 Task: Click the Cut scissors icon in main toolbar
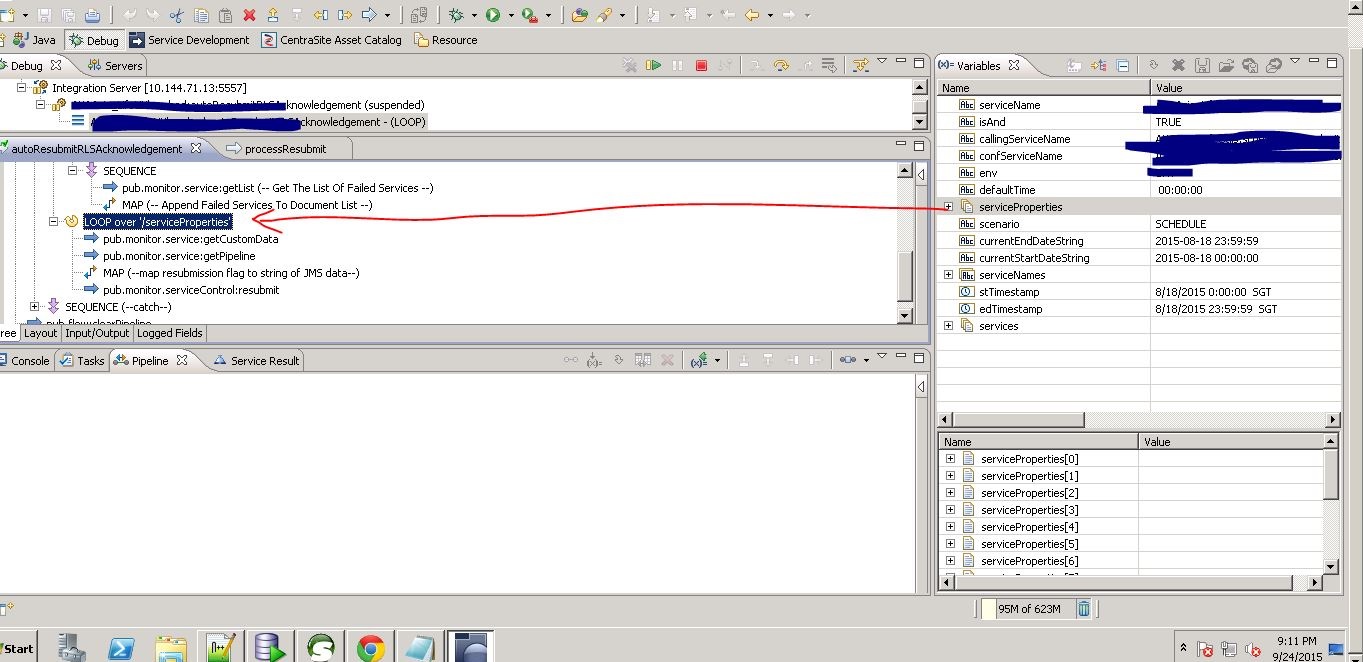[177, 15]
